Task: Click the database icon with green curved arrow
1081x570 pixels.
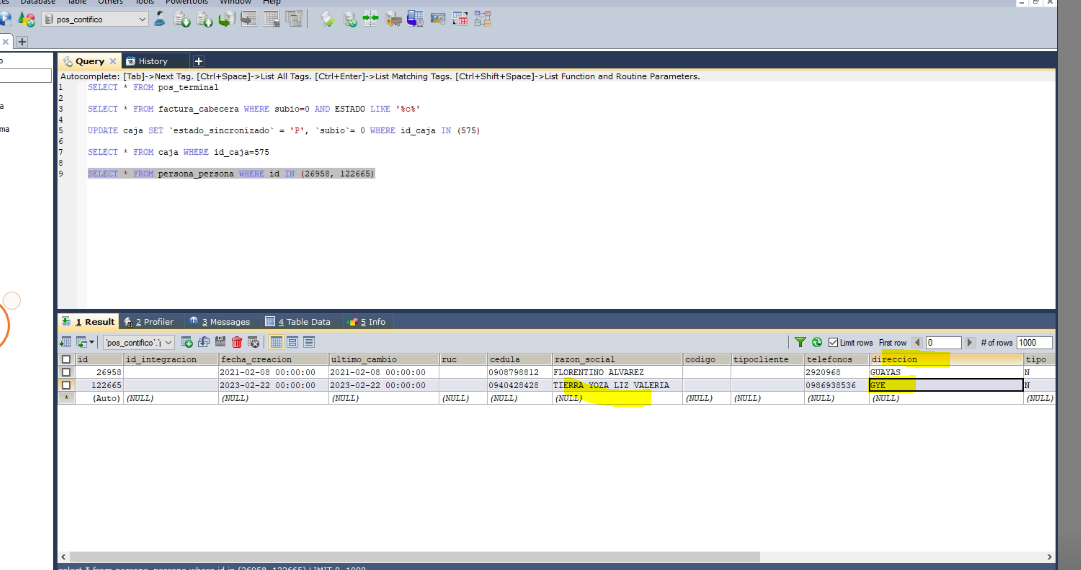Action: 226,19
